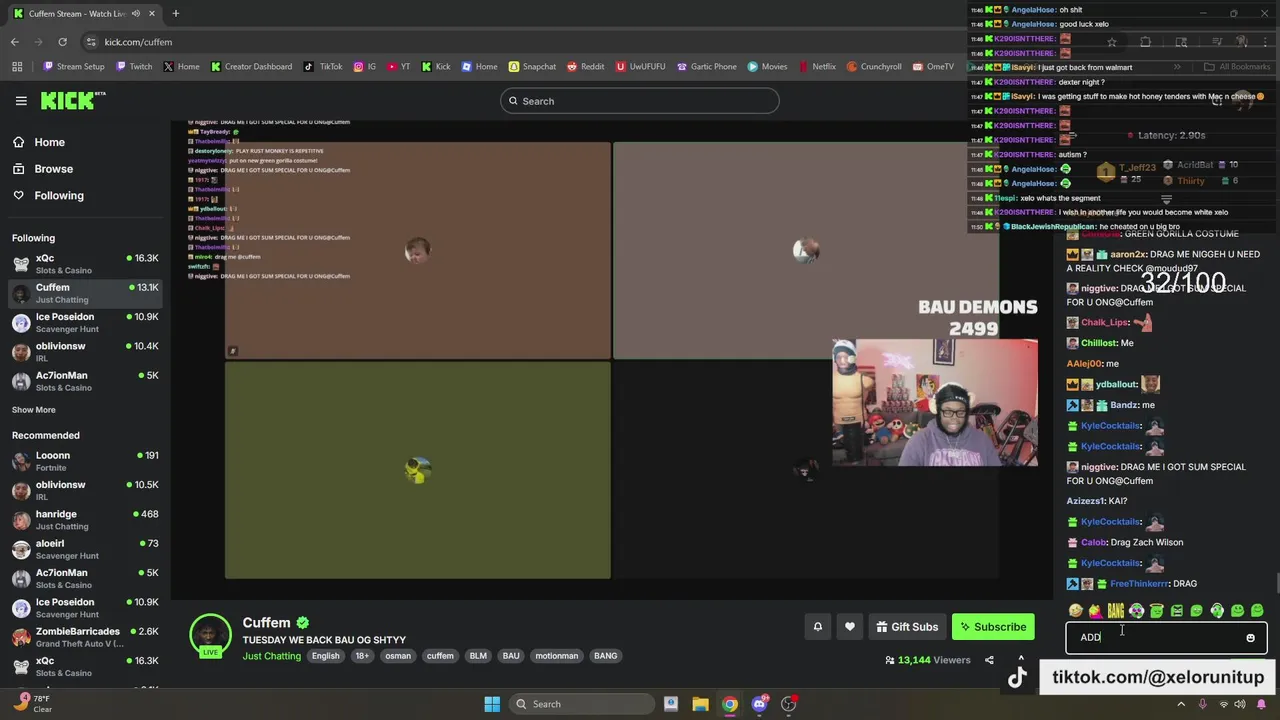Open the weather widget showing 78°F
This screenshot has width=1280, height=720.
pyautogui.click(x=32, y=703)
